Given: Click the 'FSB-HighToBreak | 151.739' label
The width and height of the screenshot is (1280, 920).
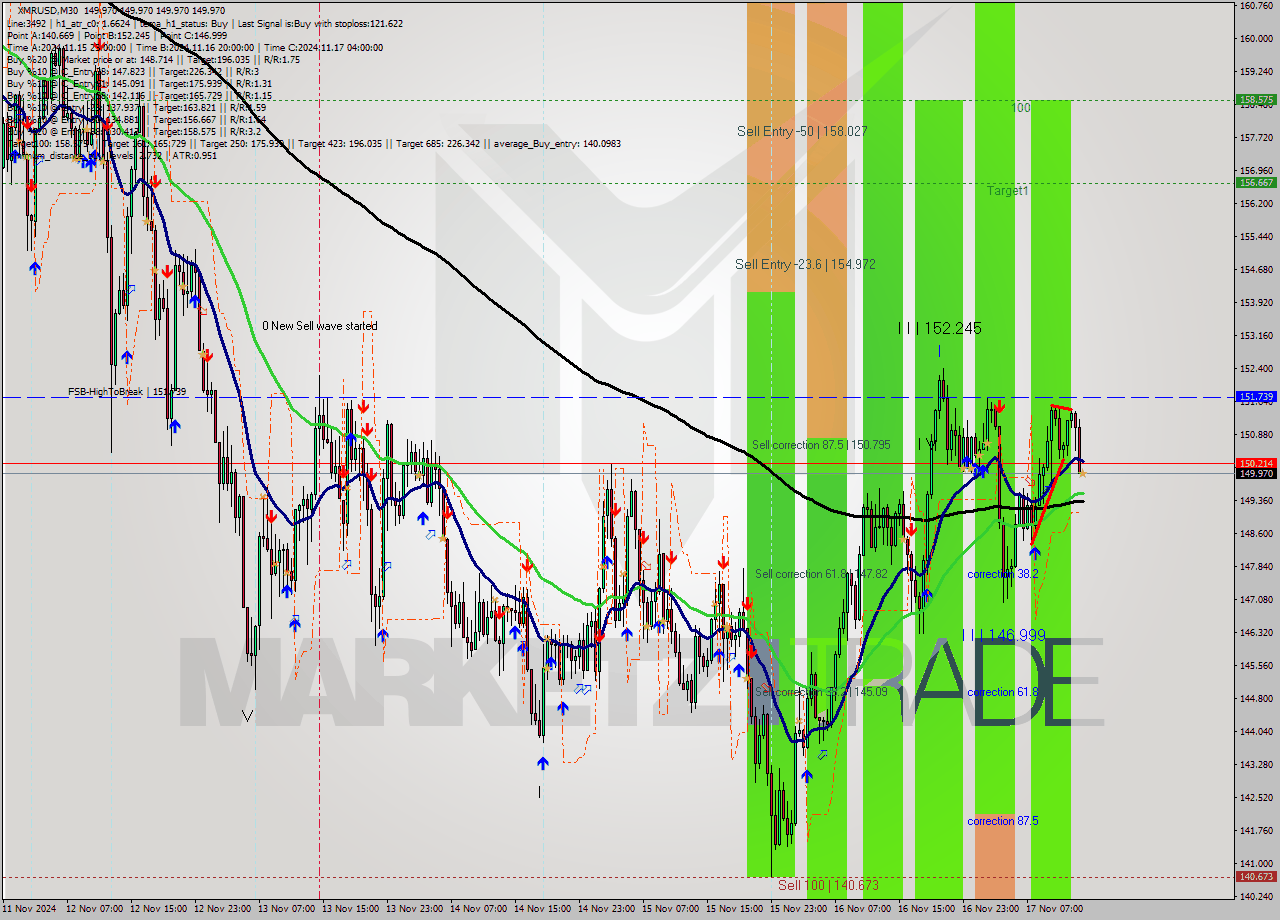Looking at the screenshot, I should (x=127, y=392).
